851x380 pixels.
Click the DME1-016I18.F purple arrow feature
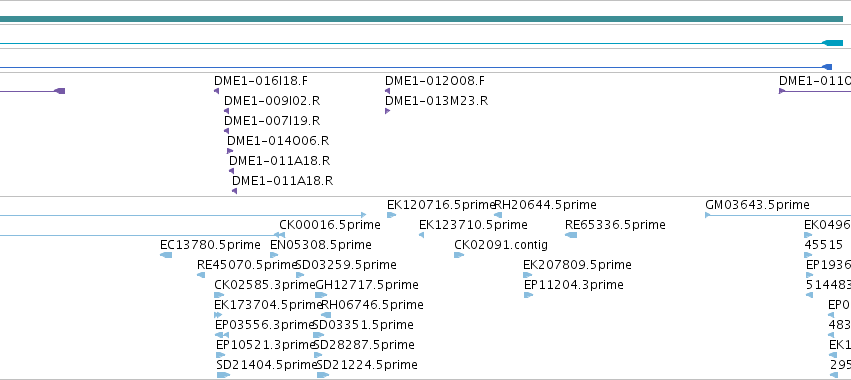coord(217,91)
